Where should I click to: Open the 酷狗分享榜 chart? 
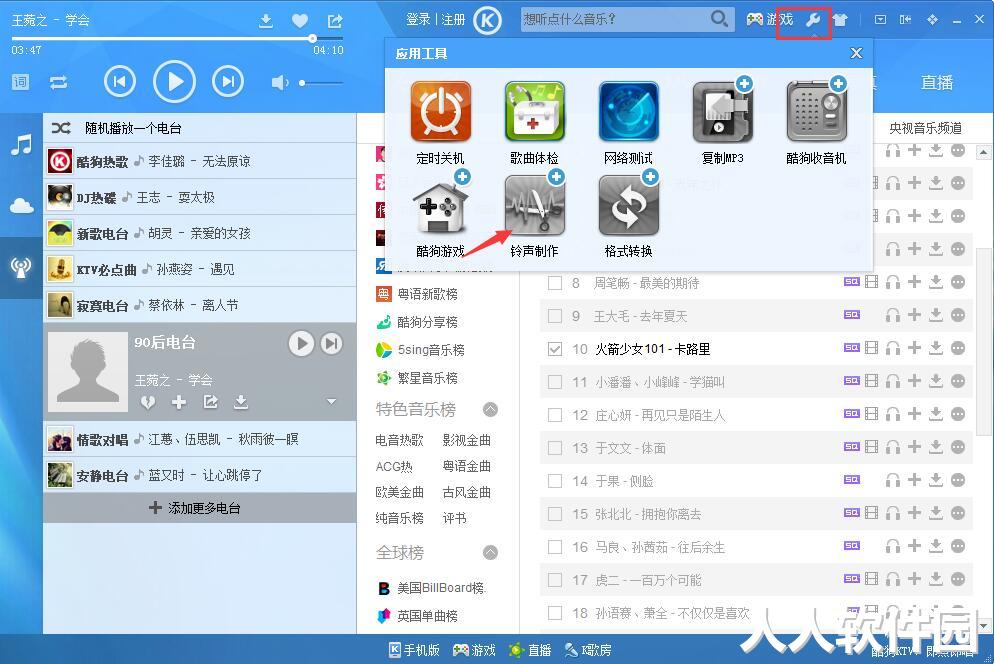pos(417,322)
